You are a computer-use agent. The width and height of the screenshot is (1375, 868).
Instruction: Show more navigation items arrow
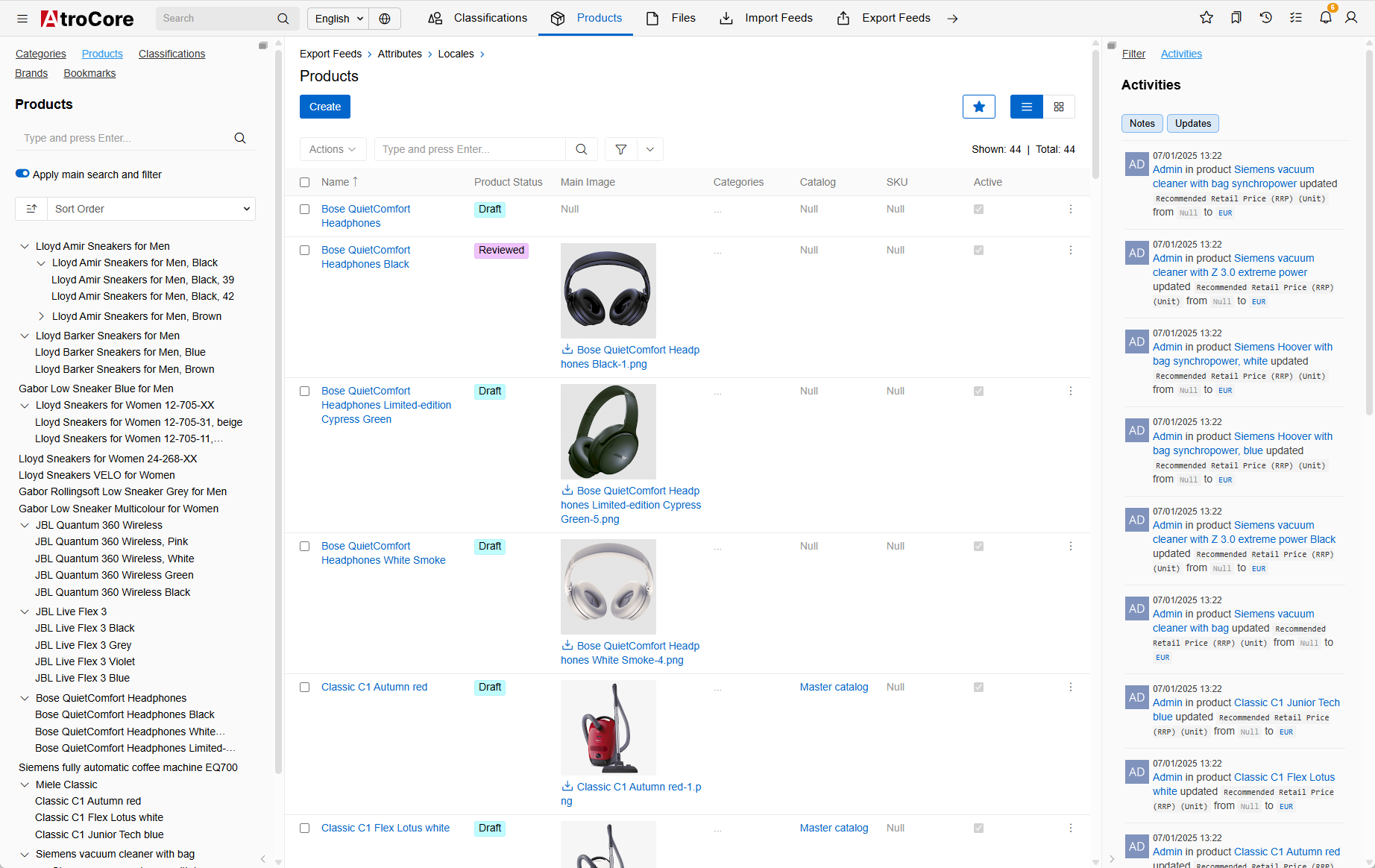coord(953,19)
